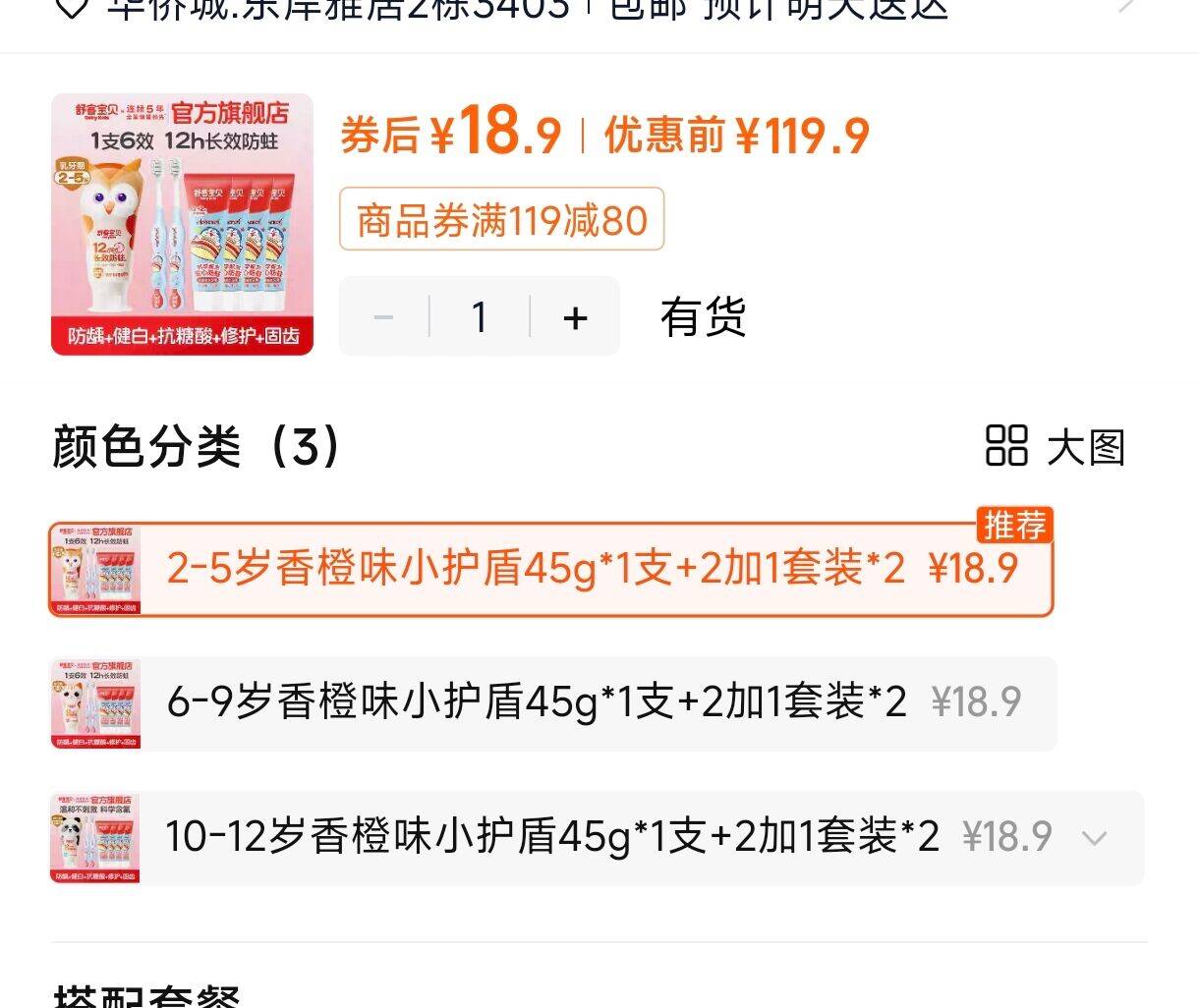Open the main product image with owl toothpaste
This screenshot has height=1008, width=1199.
(182, 225)
